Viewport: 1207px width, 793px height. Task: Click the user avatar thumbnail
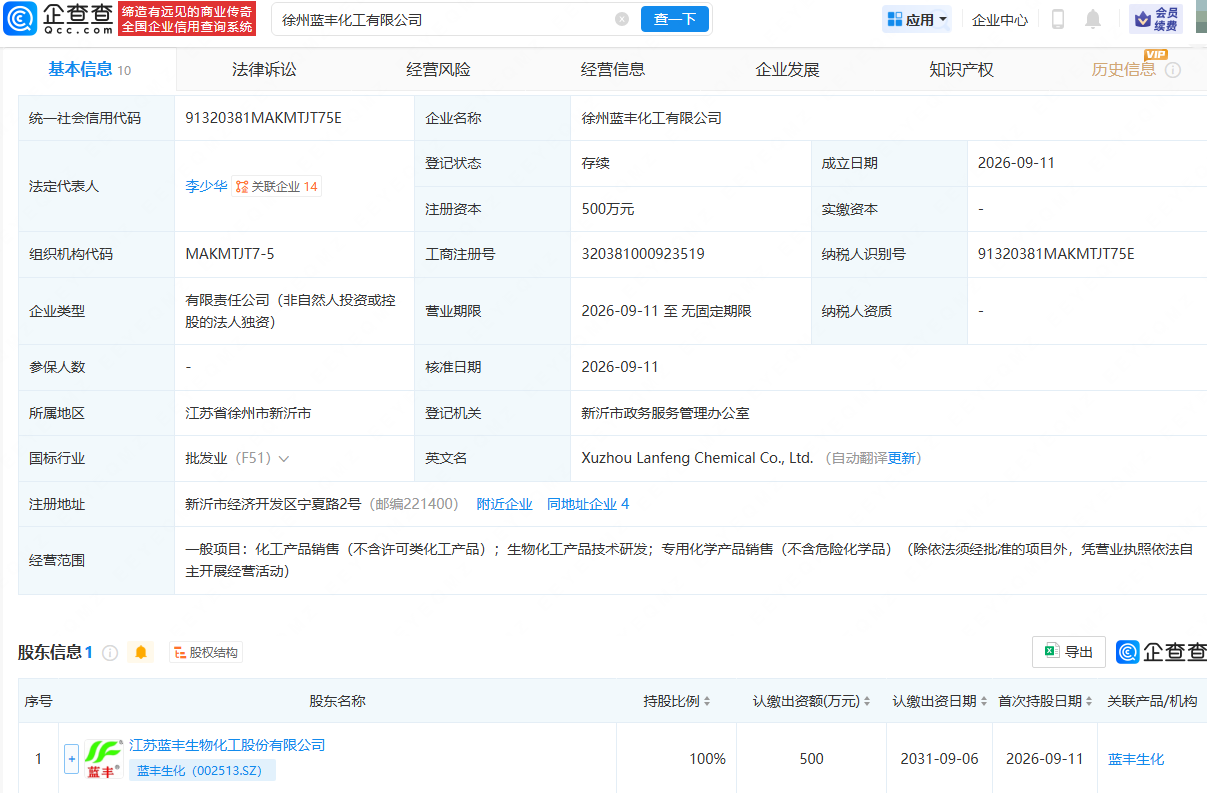[x=1200, y=15]
